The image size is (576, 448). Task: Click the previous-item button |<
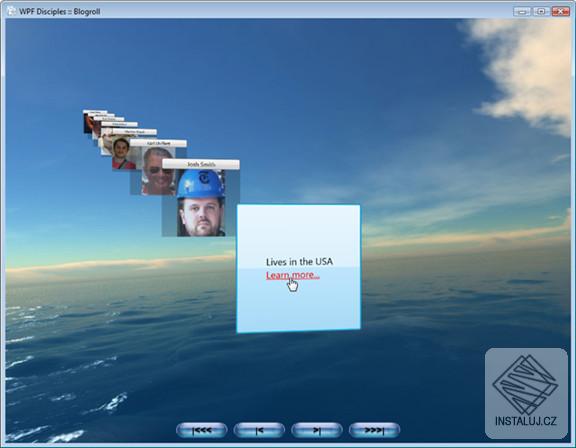tap(259, 430)
